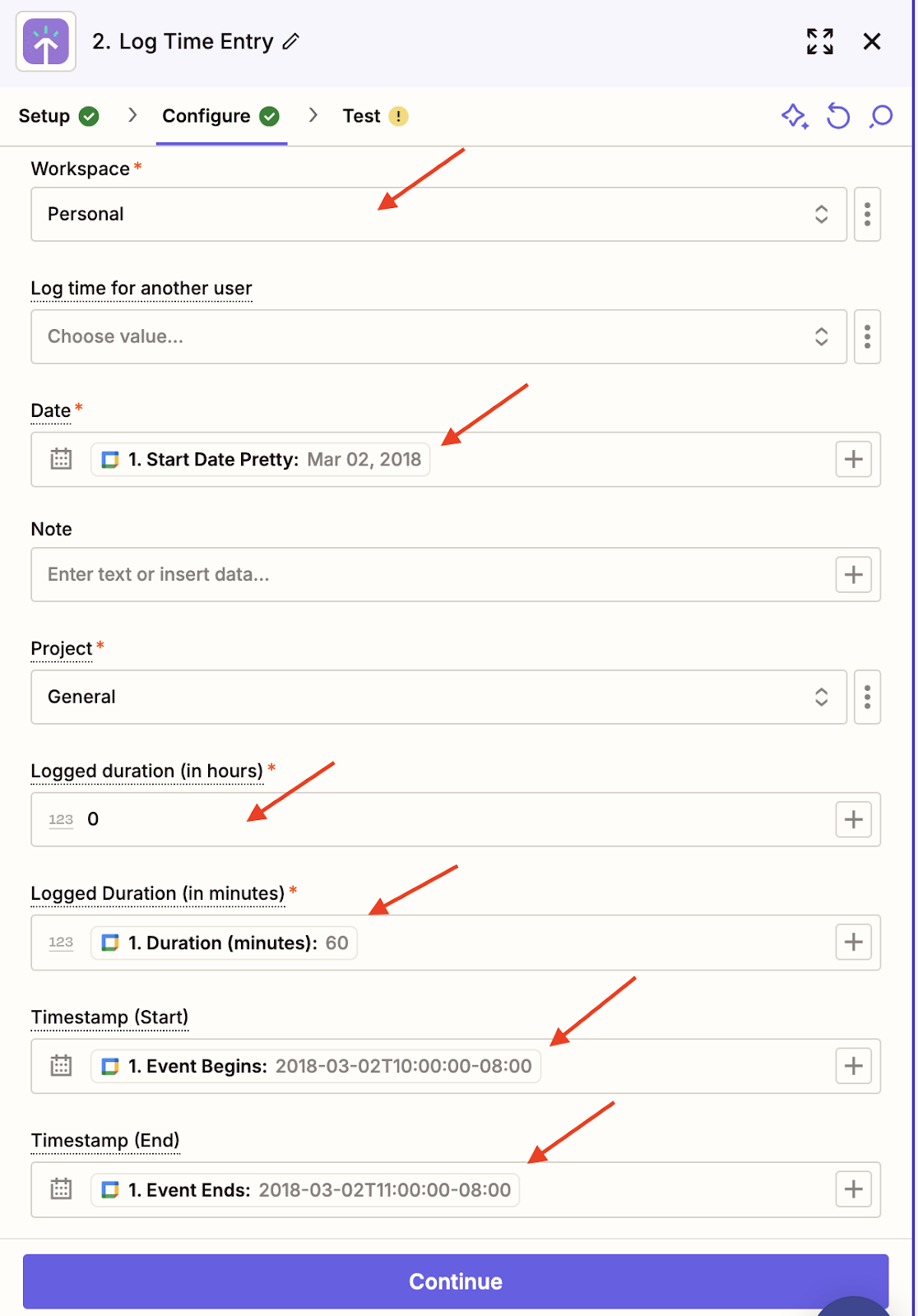
Task: Click into the Note text field
Action: (428, 574)
